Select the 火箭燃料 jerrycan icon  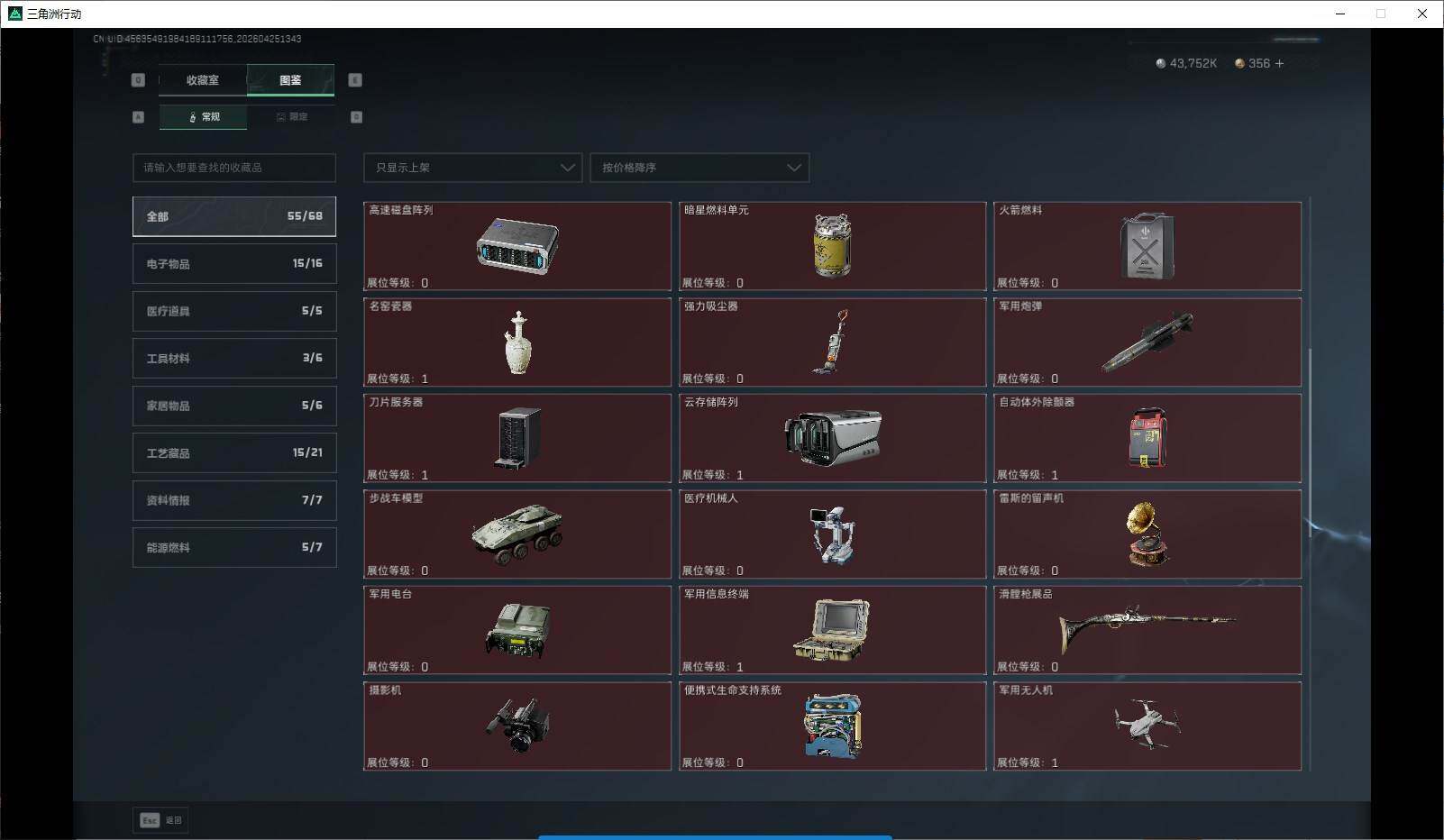coord(1147,246)
